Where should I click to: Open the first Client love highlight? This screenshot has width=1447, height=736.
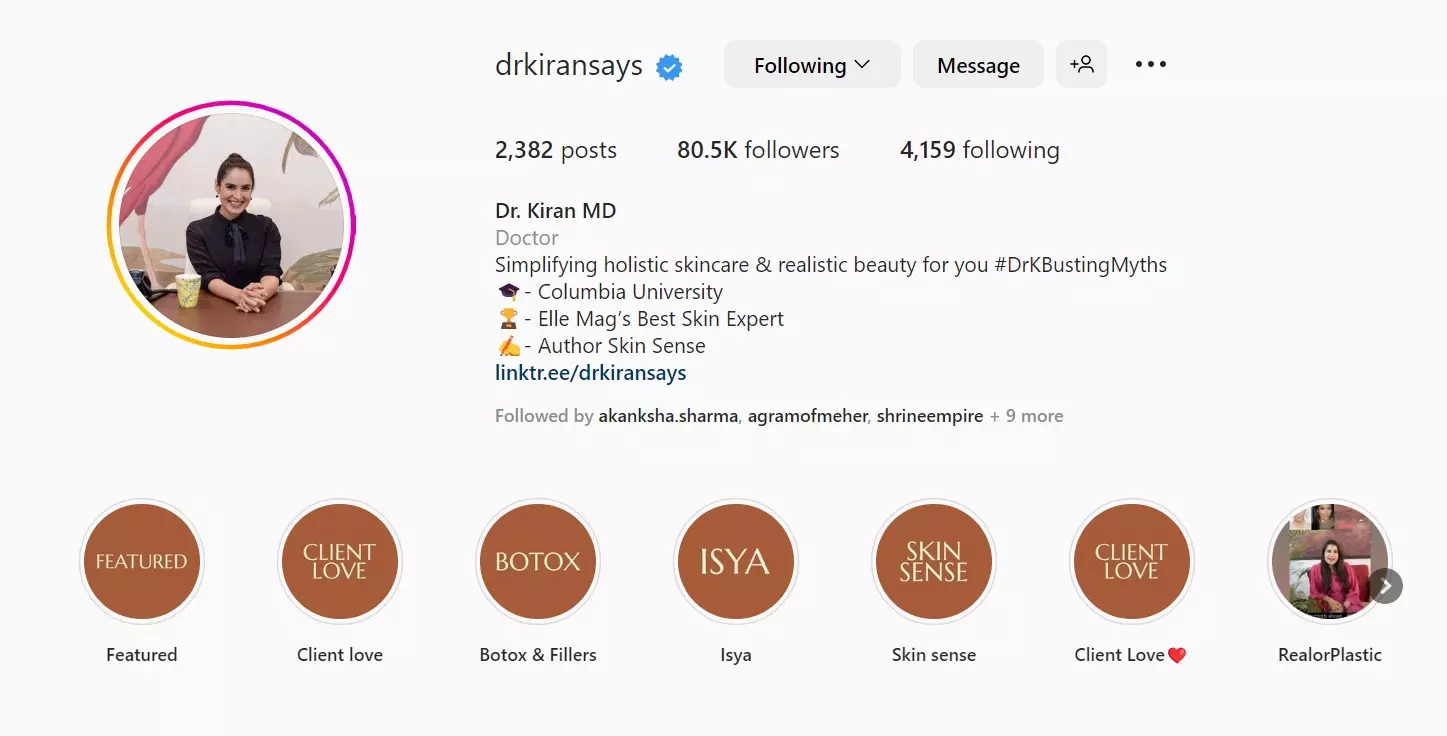(340, 561)
